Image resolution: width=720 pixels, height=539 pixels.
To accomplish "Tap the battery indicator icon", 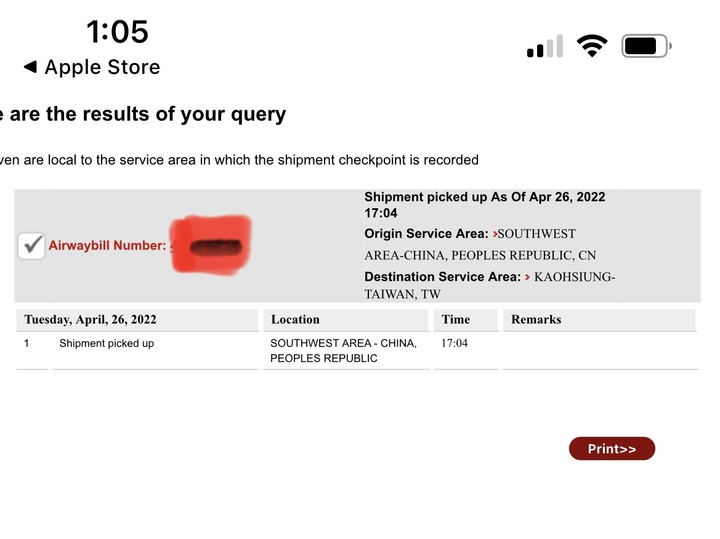I will (647, 46).
